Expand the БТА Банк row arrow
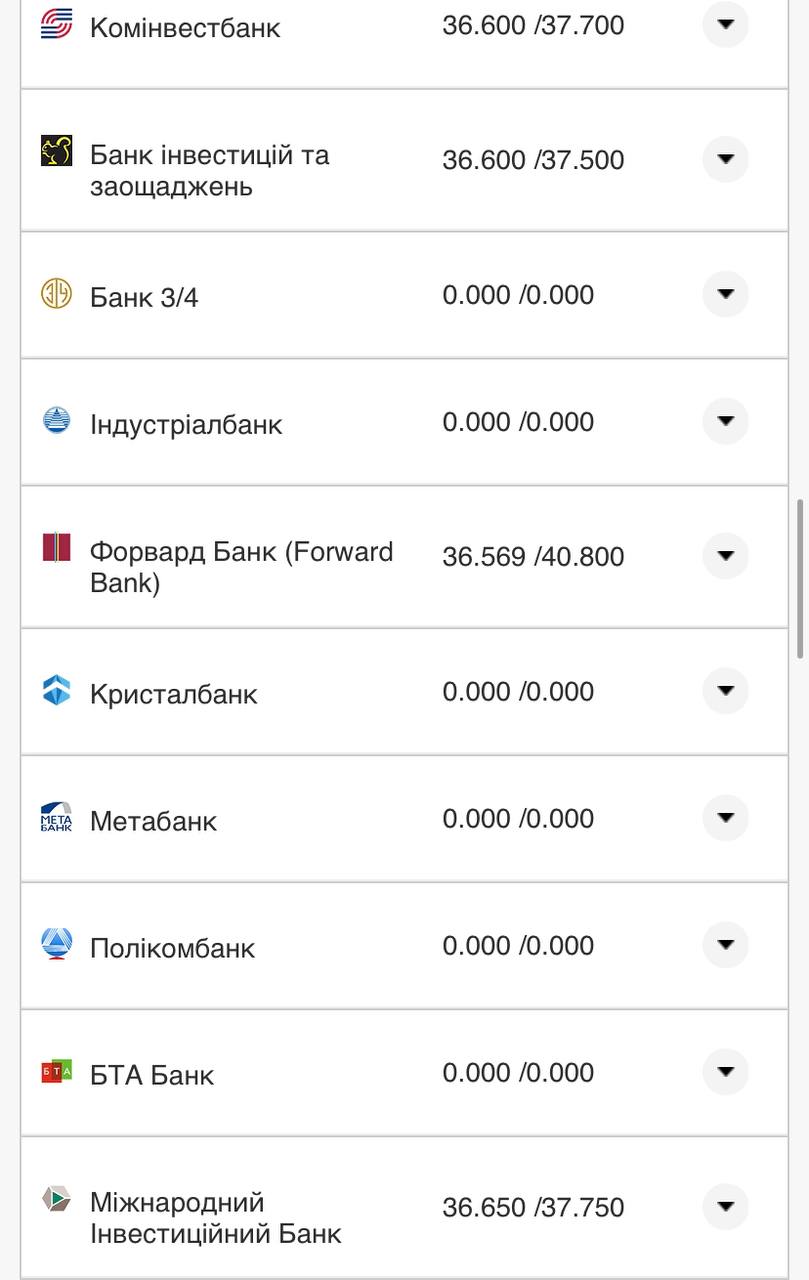809x1280 pixels. coord(725,1072)
